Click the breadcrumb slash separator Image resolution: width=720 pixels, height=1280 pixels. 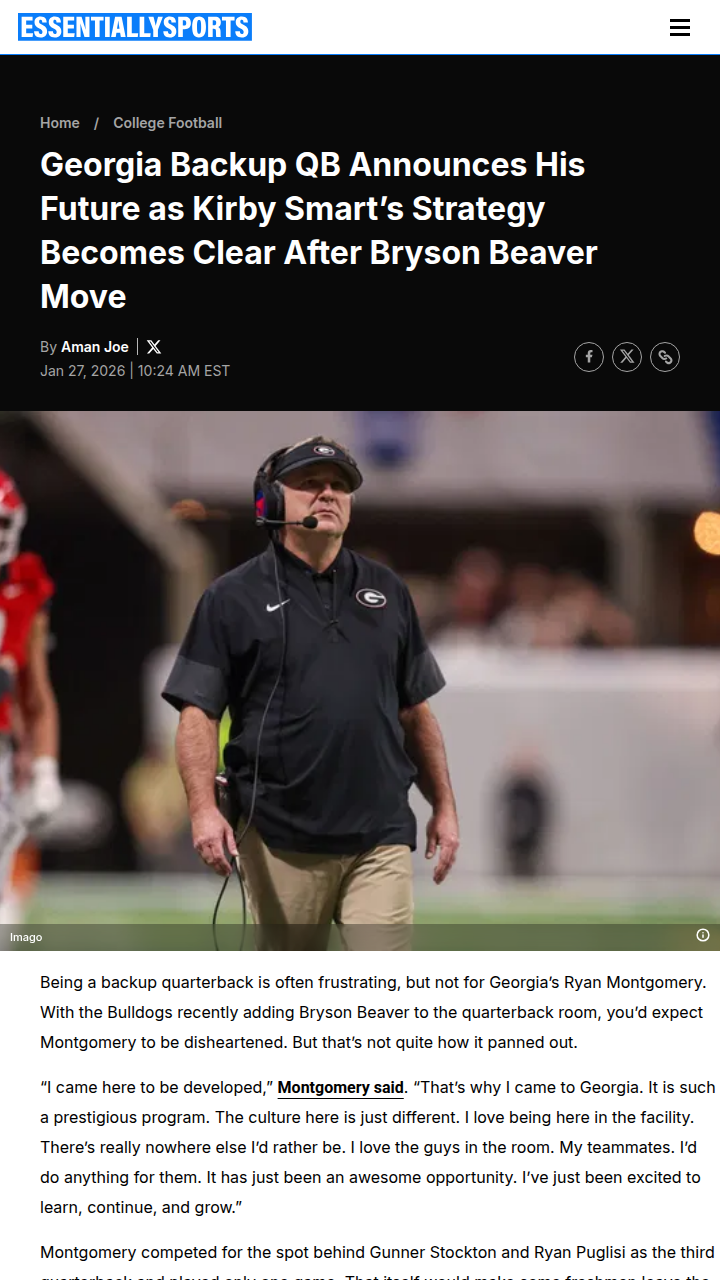97,123
